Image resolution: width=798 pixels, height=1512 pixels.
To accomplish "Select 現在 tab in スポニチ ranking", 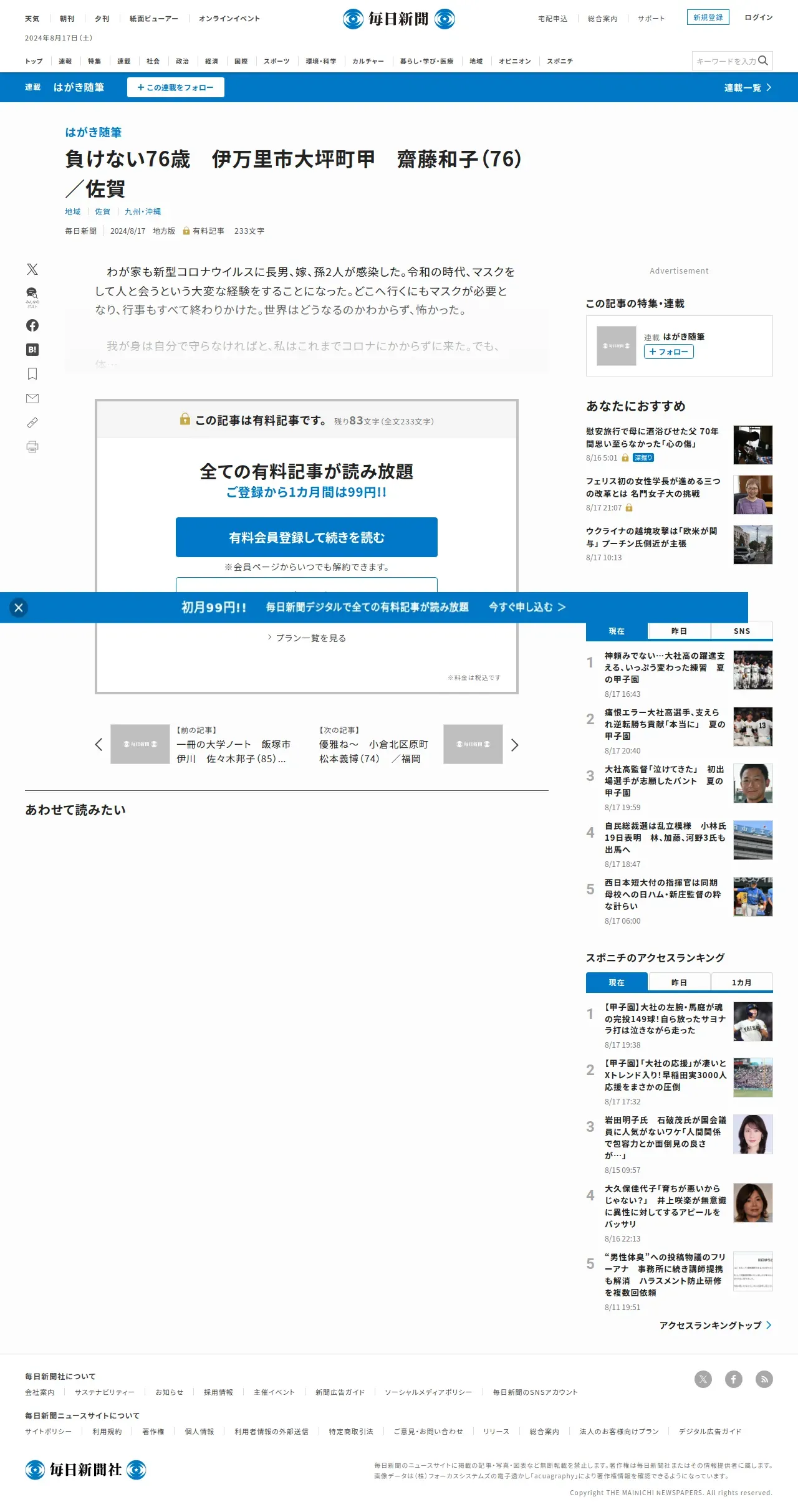I will tap(617, 982).
